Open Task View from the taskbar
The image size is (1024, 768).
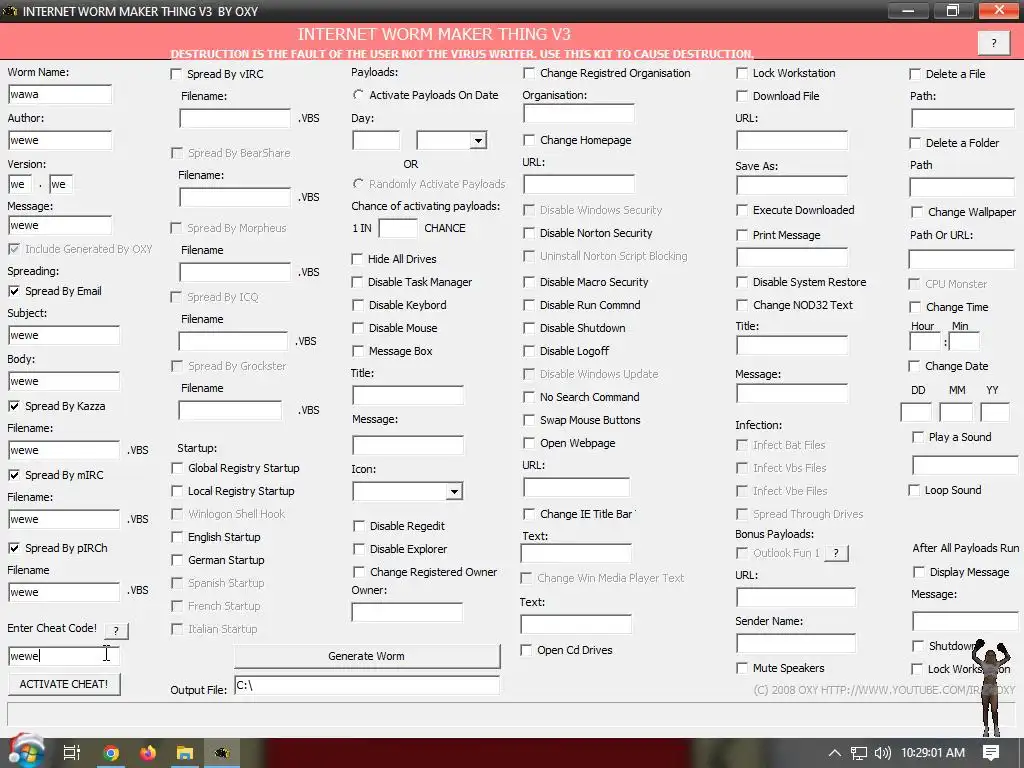(72, 753)
